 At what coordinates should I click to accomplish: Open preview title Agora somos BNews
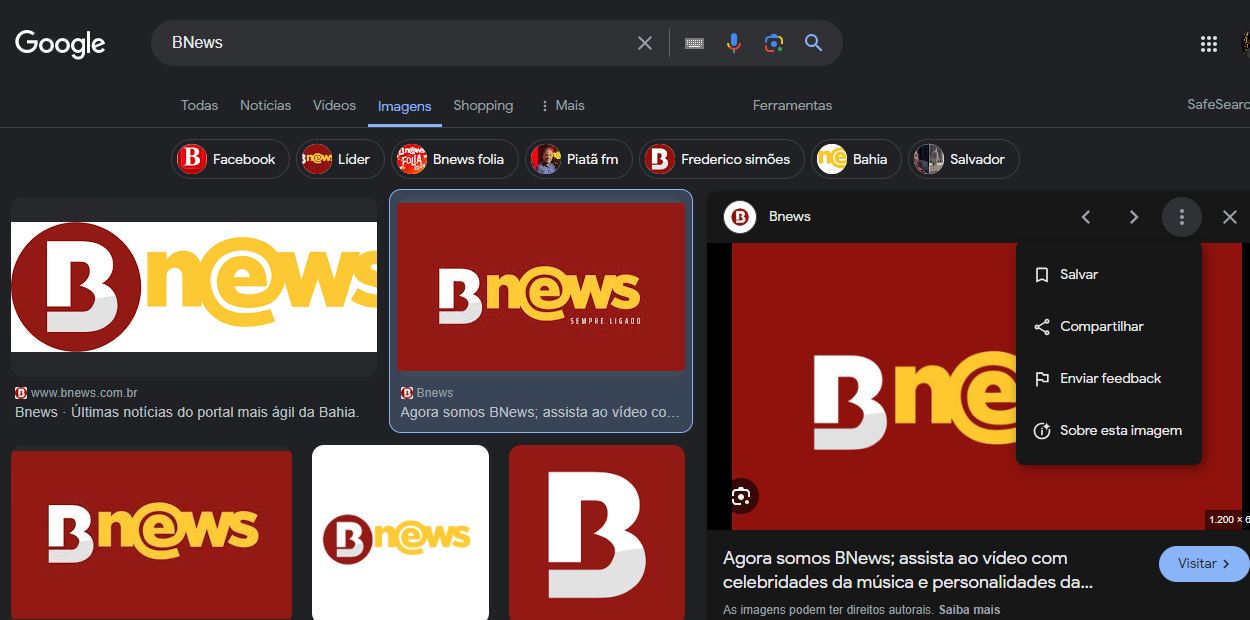pyautogui.click(x=908, y=570)
